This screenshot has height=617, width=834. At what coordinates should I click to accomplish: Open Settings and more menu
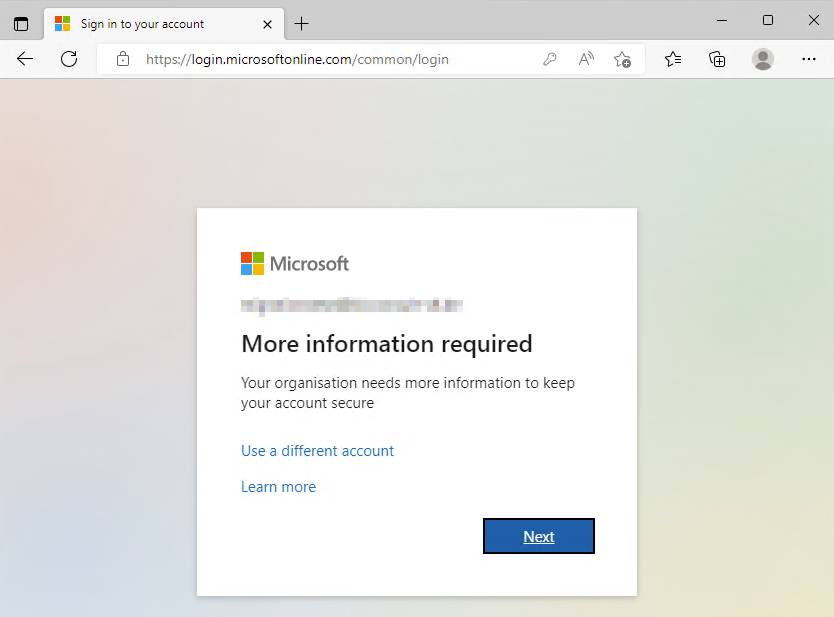(808, 59)
